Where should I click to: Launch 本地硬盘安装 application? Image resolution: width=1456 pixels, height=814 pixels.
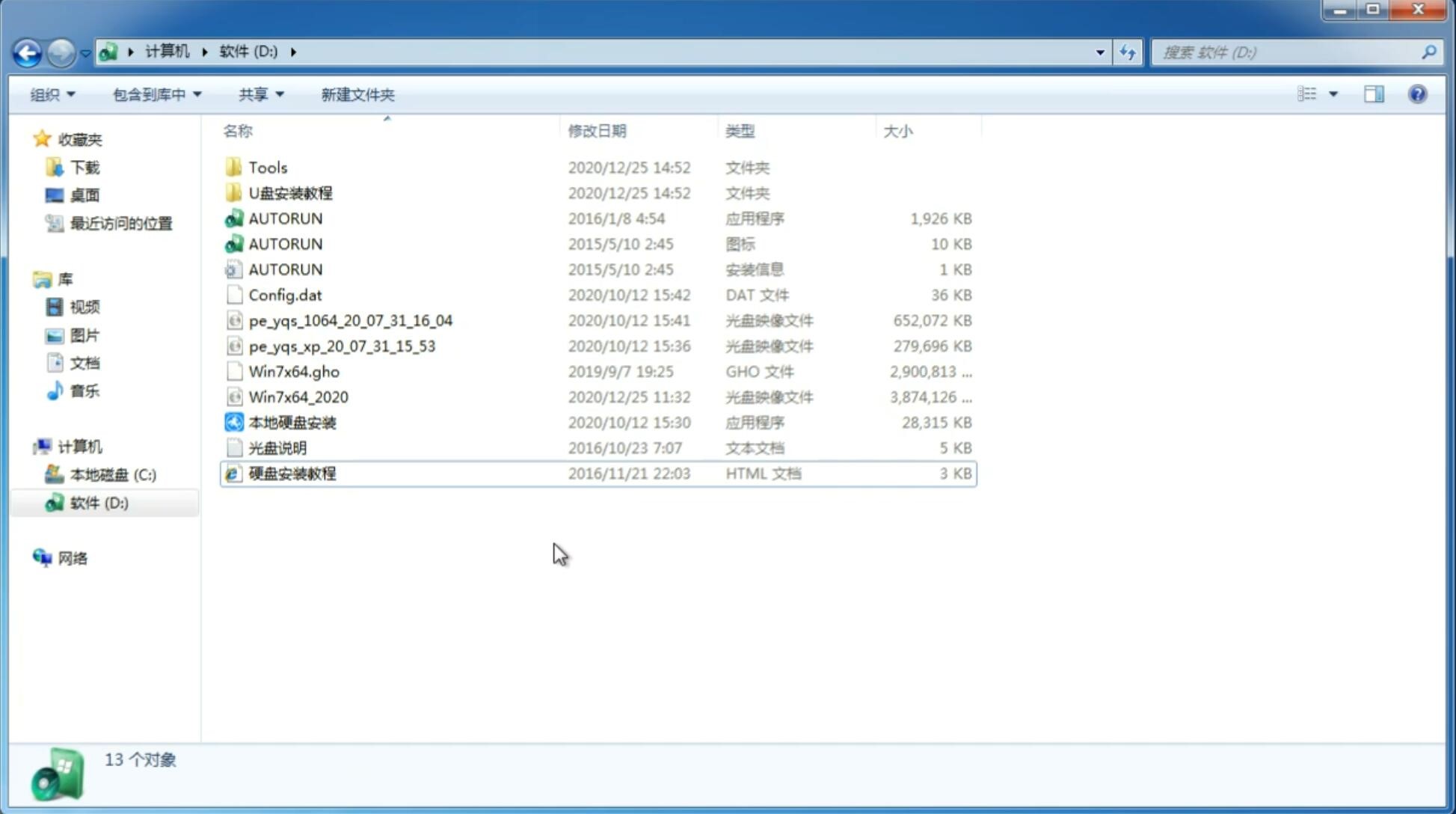pos(292,422)
